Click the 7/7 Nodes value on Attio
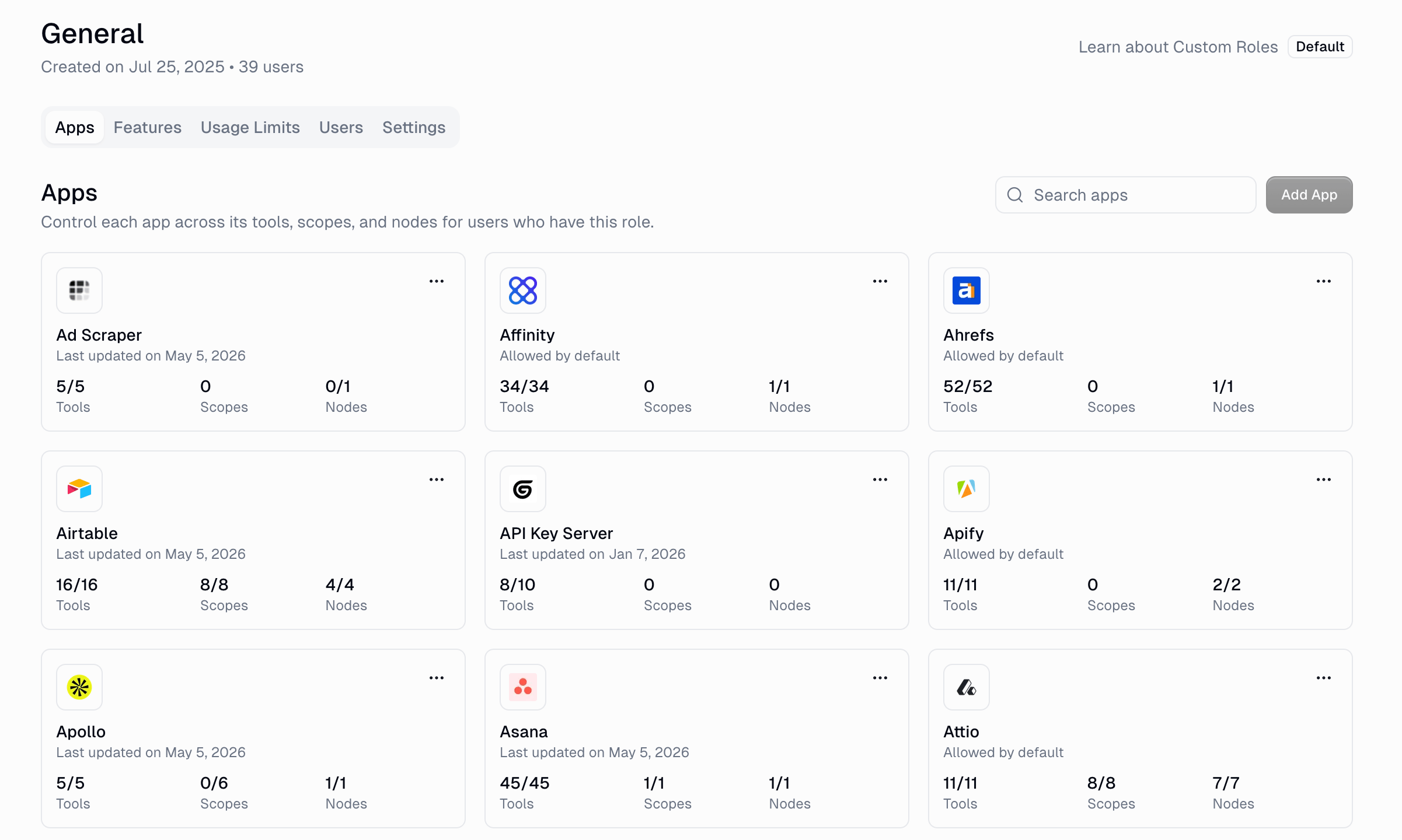The width and height of the screenshot is (1402, 840). tap(1226, 783)
